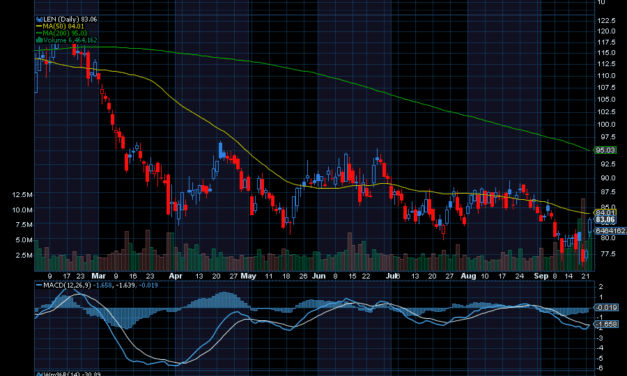Image resolution: width=627 pixels, height=376 pixels.
Task: Click the 90.0 price axis label
Action: point(607,178)
